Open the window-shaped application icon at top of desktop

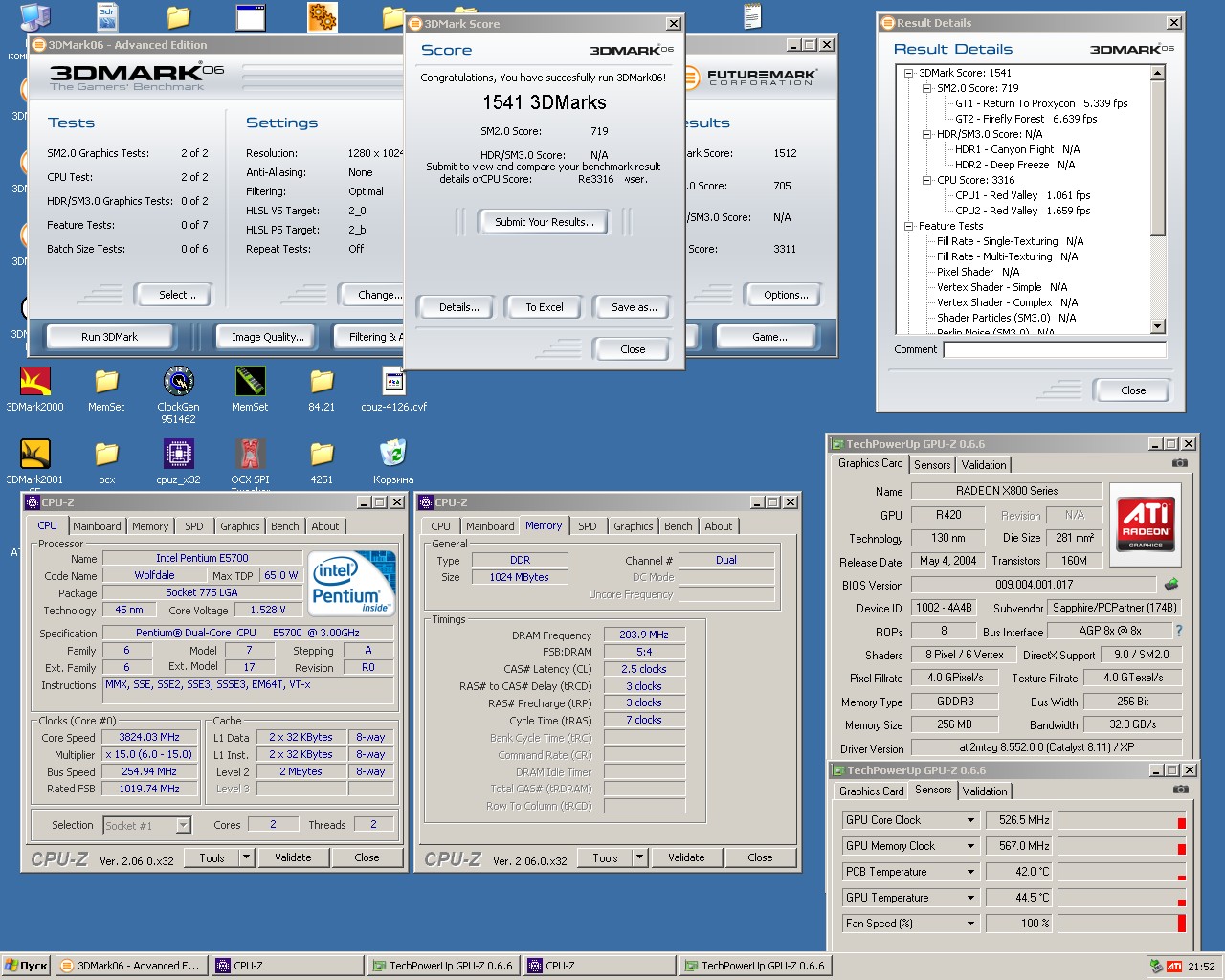(x=251, y=16)
